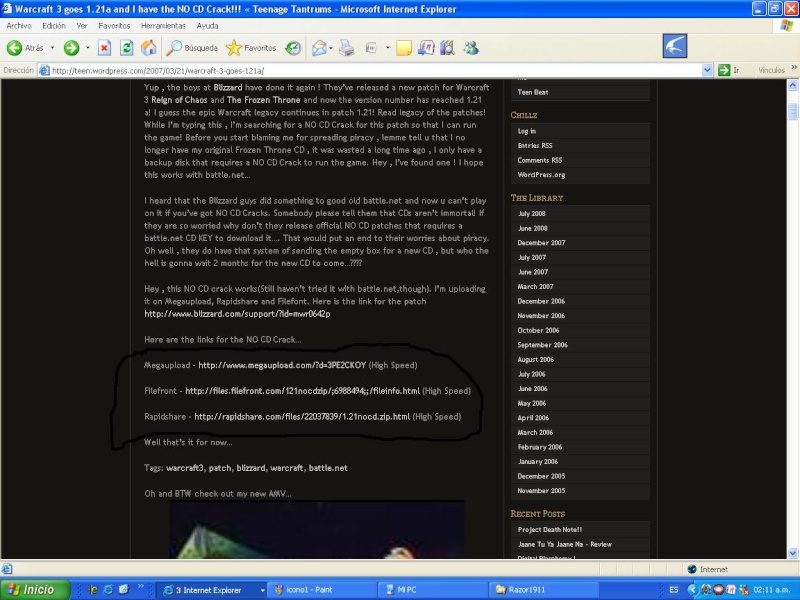Viewport: 800px width, 600px height.
Task: Open Teen Beat sidebar link
Action: click(533, 92)
